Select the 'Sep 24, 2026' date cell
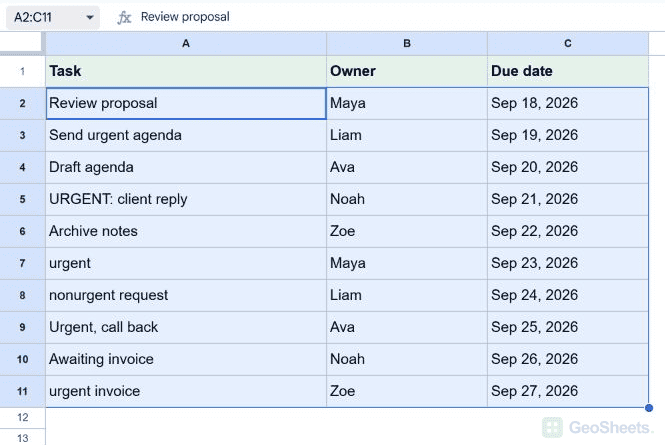Screen dimensions: 665x445 point(568,295)
